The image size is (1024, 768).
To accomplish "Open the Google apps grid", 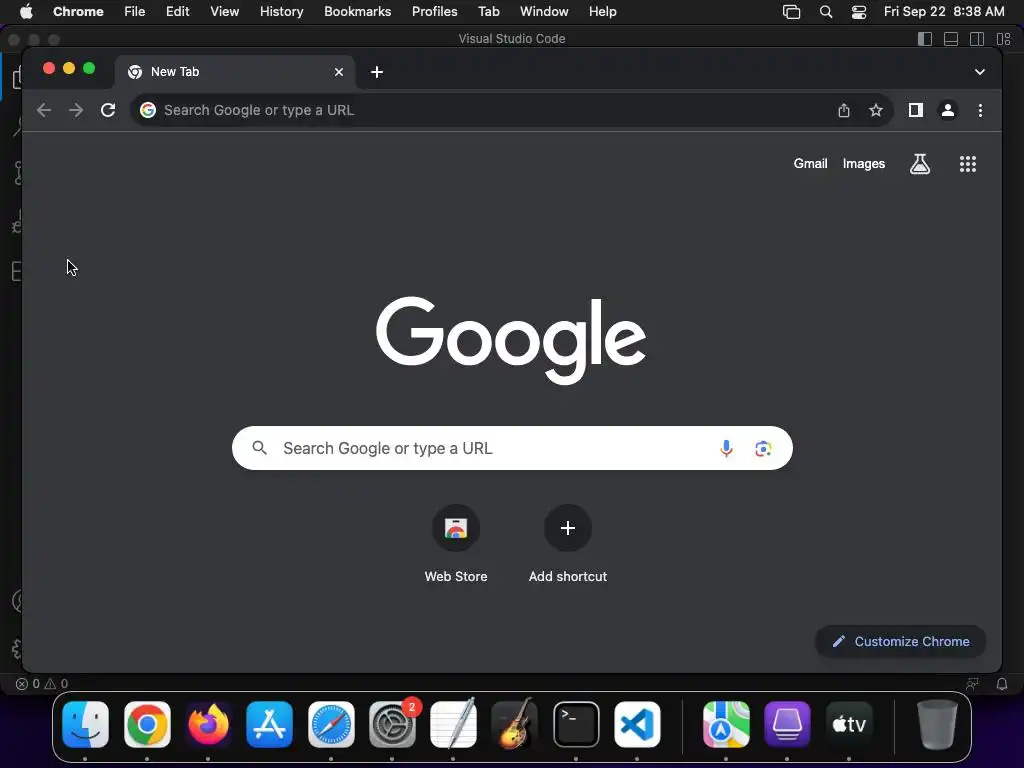I will coord(968,164).
